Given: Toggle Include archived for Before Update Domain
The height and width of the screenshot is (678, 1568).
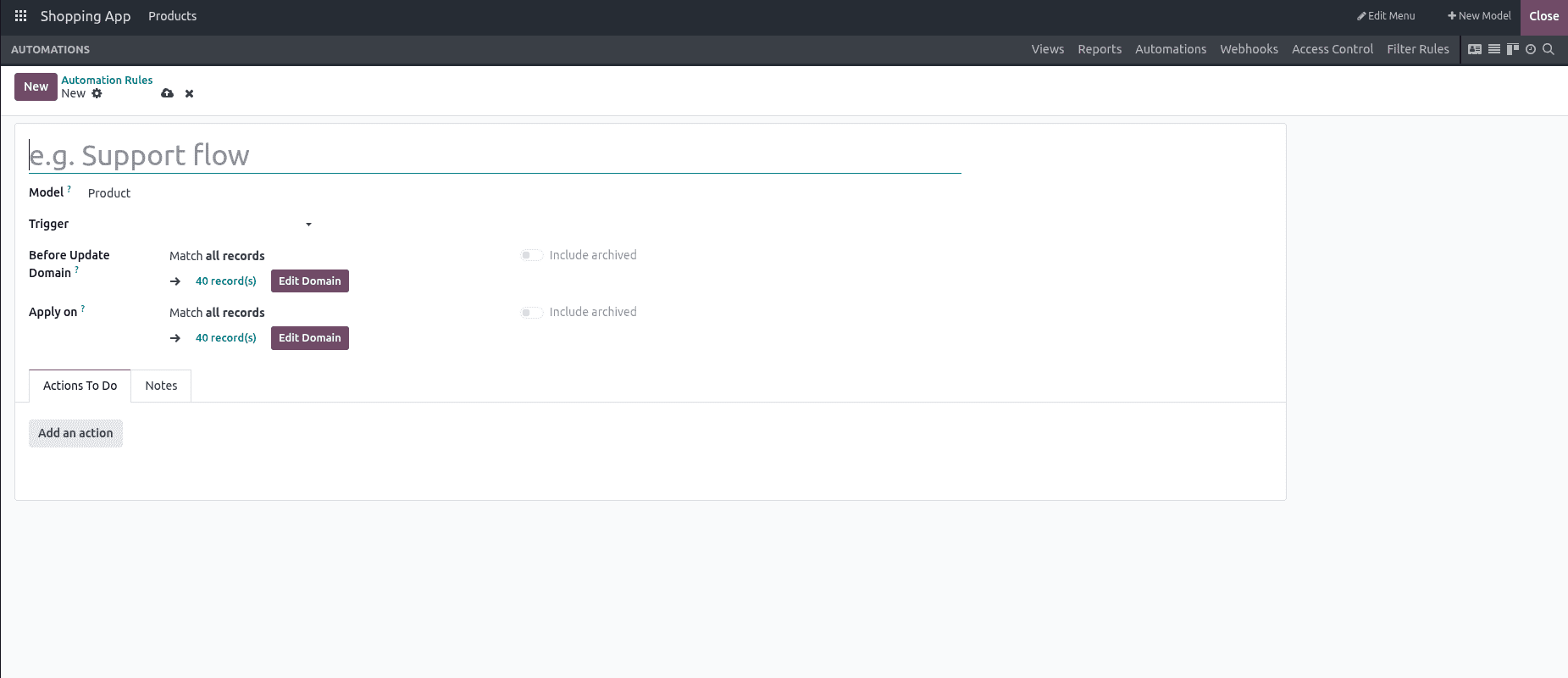Looking at the screenshot, I should point(531,255).
